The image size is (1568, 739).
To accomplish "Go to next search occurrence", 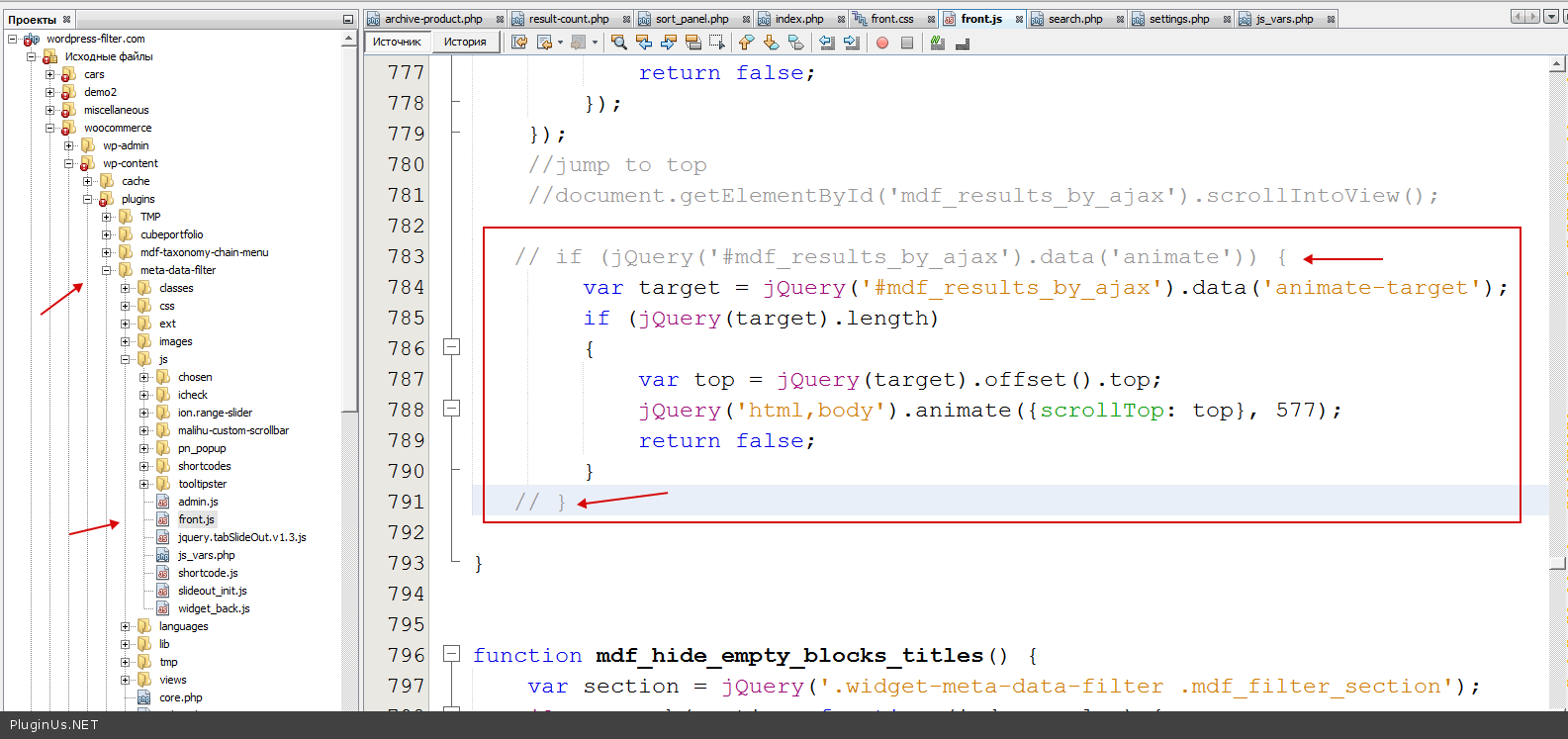I will point(669,42).
